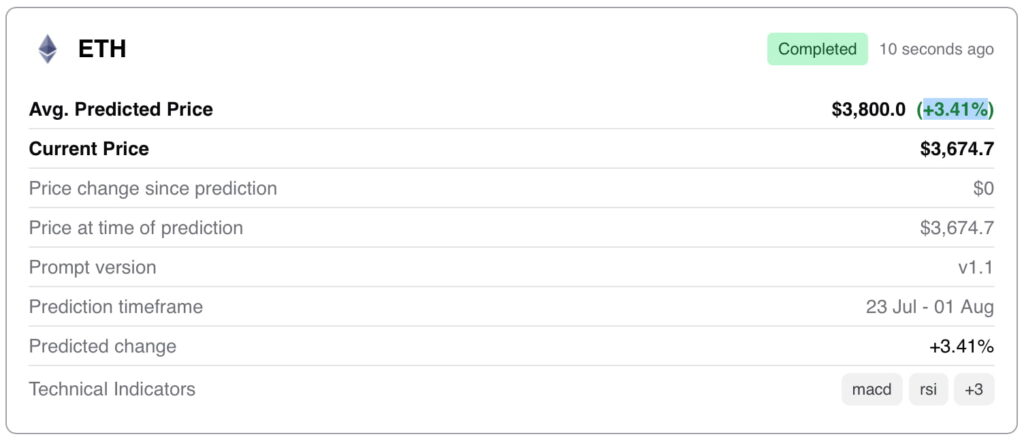
Task: Click the 23 Jul - 01 Aug timeframe
Action: (x=930, y=307)
